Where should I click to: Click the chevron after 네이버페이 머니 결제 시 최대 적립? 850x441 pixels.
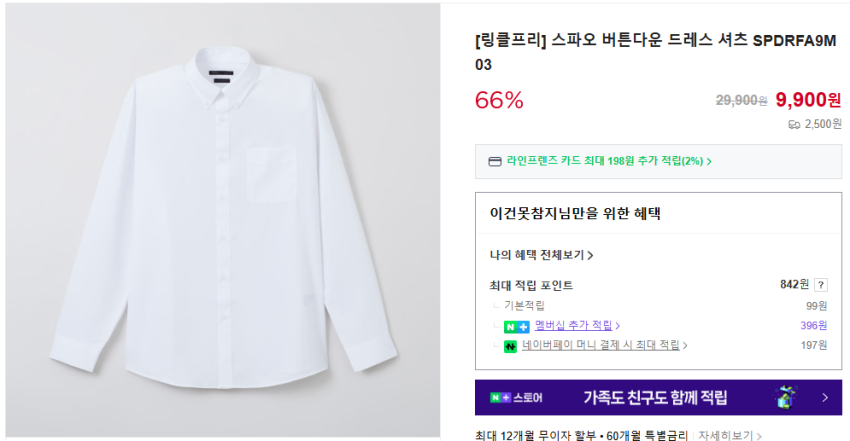click(x=685, y=346)
